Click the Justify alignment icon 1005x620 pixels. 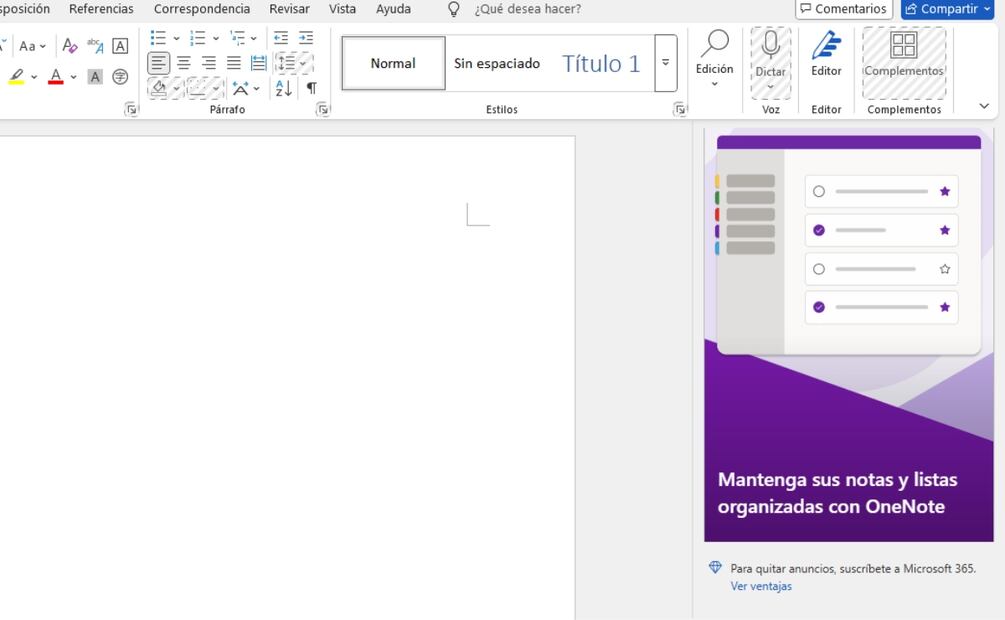pyautogui.click(x=233, y=63)
